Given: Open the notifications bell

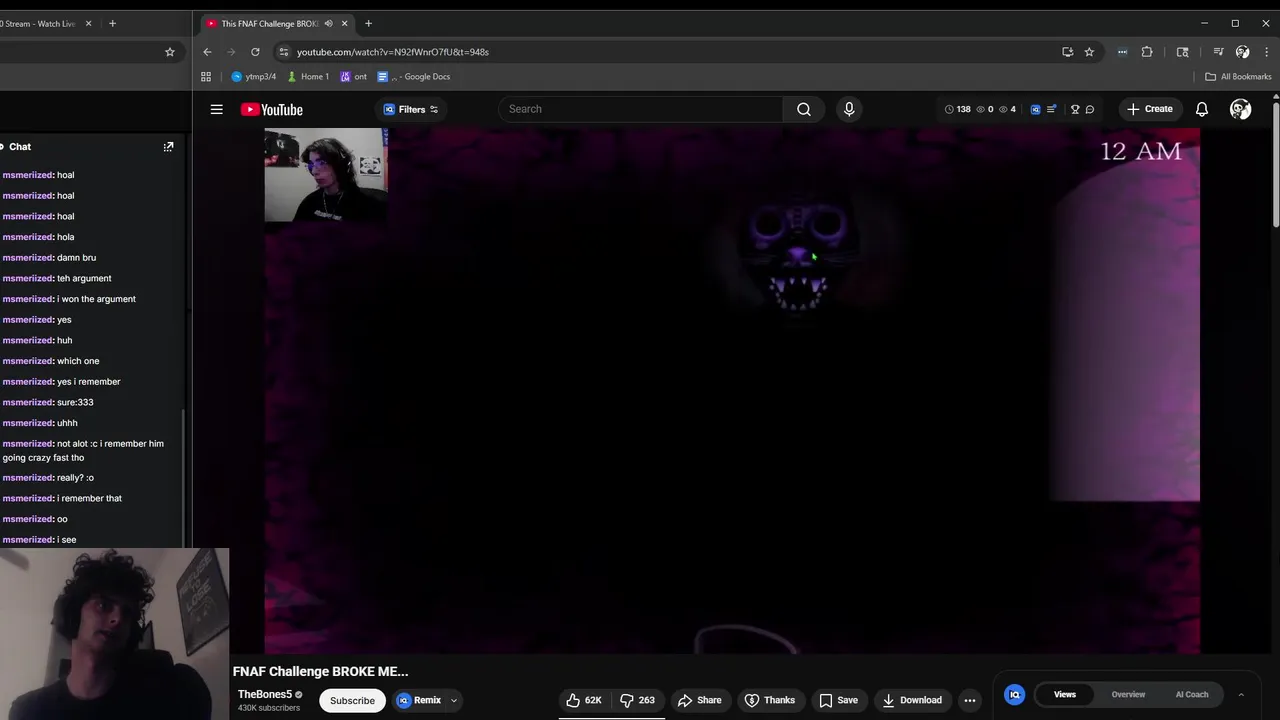Looking at the screenshot, I should click(x=1202, y=109).
